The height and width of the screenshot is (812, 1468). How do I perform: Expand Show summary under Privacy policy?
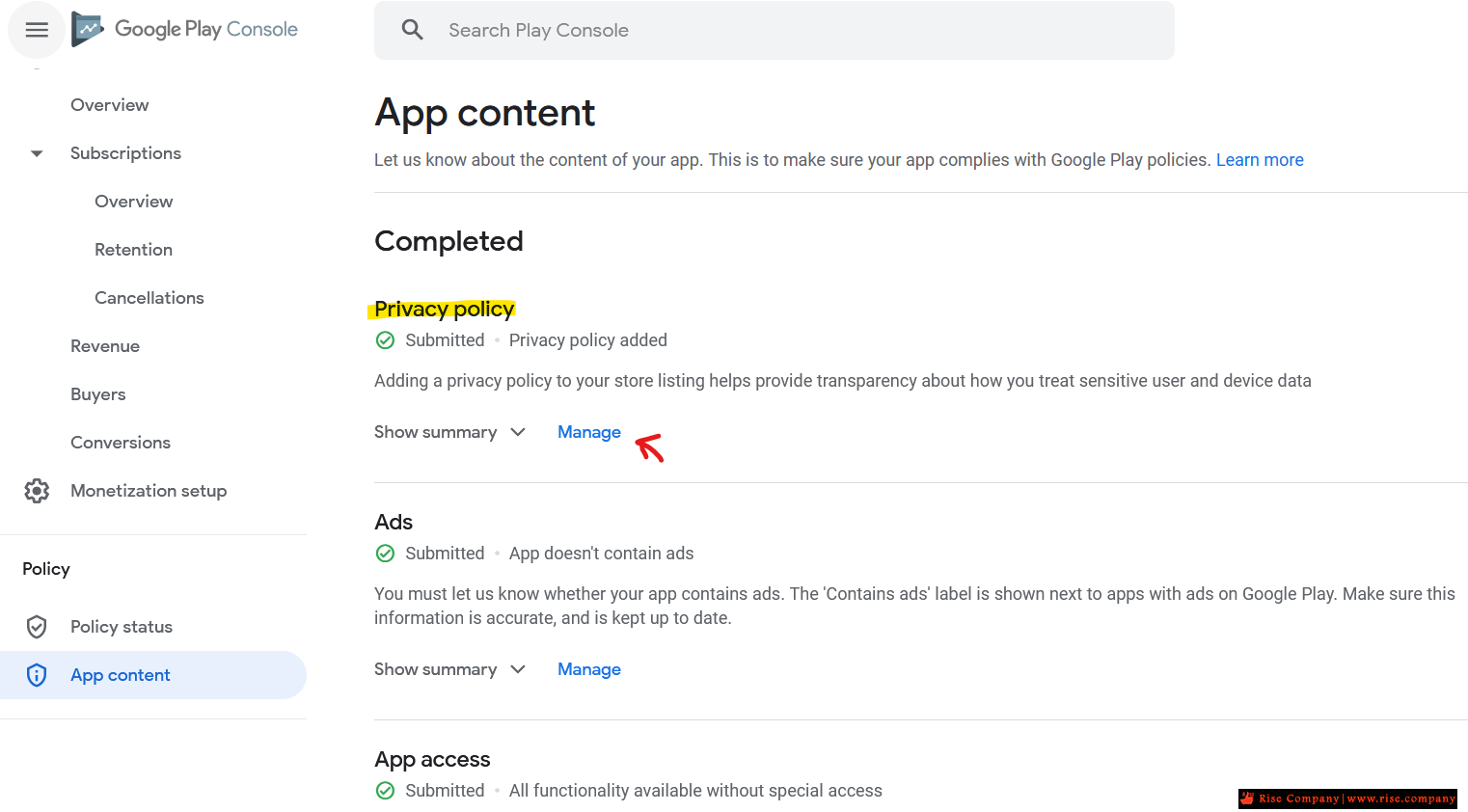point(449,432)
